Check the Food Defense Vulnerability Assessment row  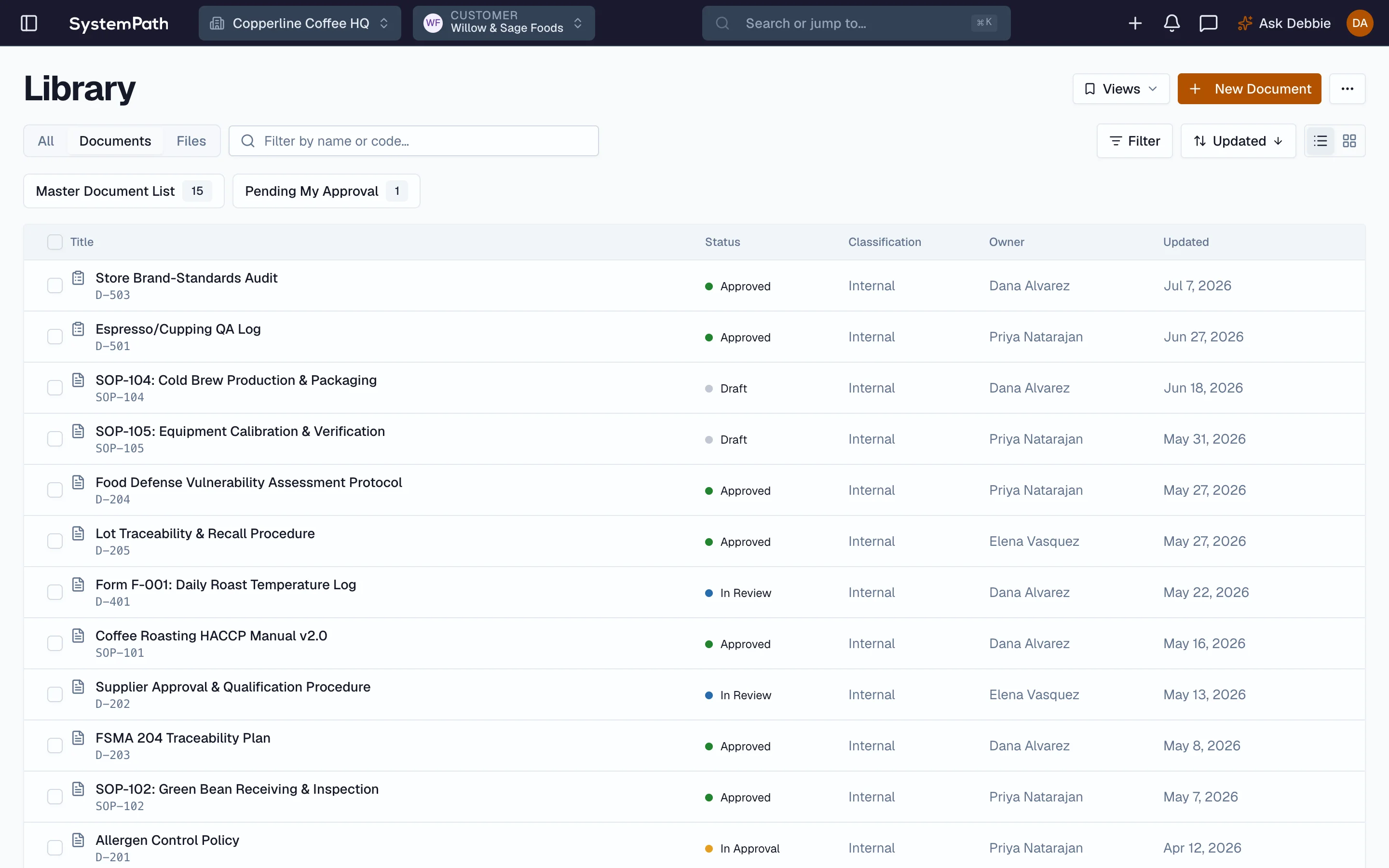[x=54, y=490]
